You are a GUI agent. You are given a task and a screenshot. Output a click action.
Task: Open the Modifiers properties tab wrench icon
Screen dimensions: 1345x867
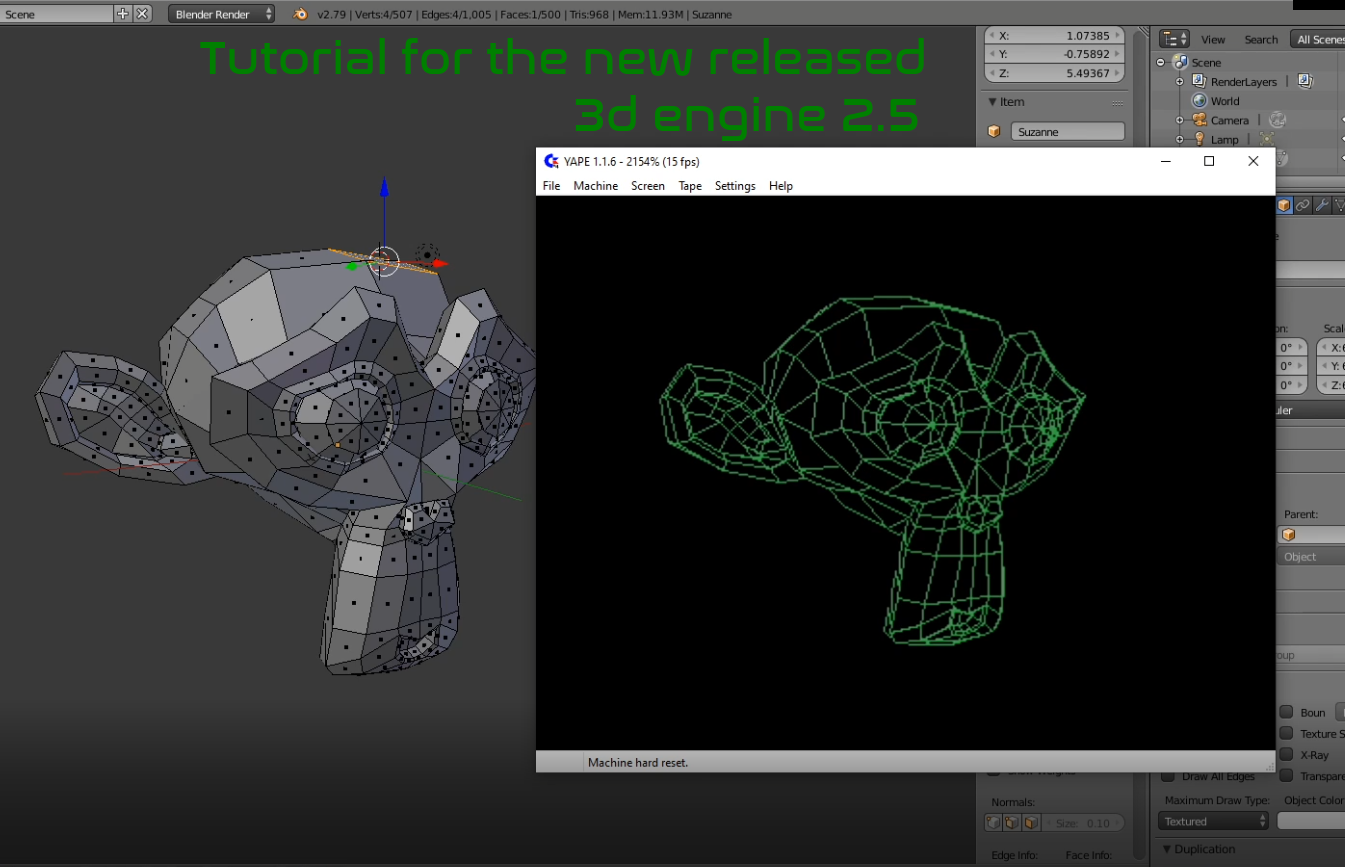[1322, 205]
